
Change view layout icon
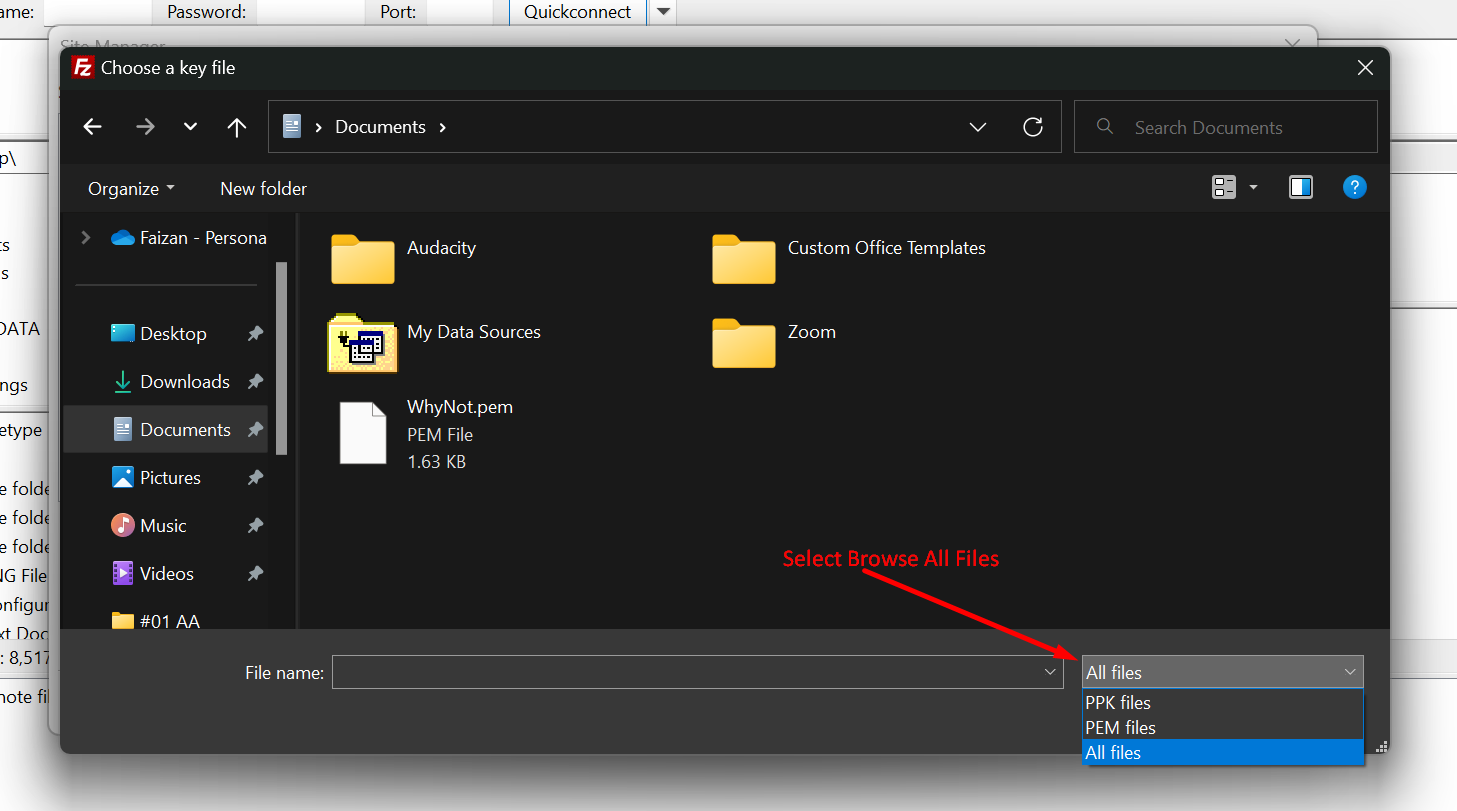click(1224, 187)
